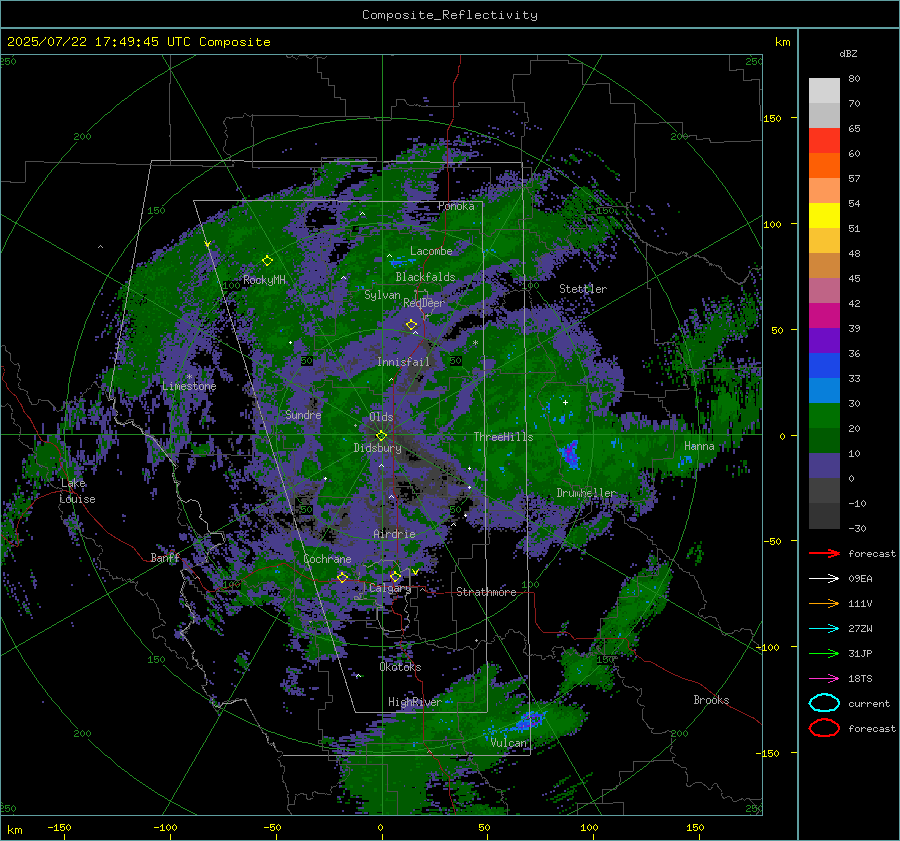
Task: Click the red forecast arrow in legend
Action: (x=824, y=553)
